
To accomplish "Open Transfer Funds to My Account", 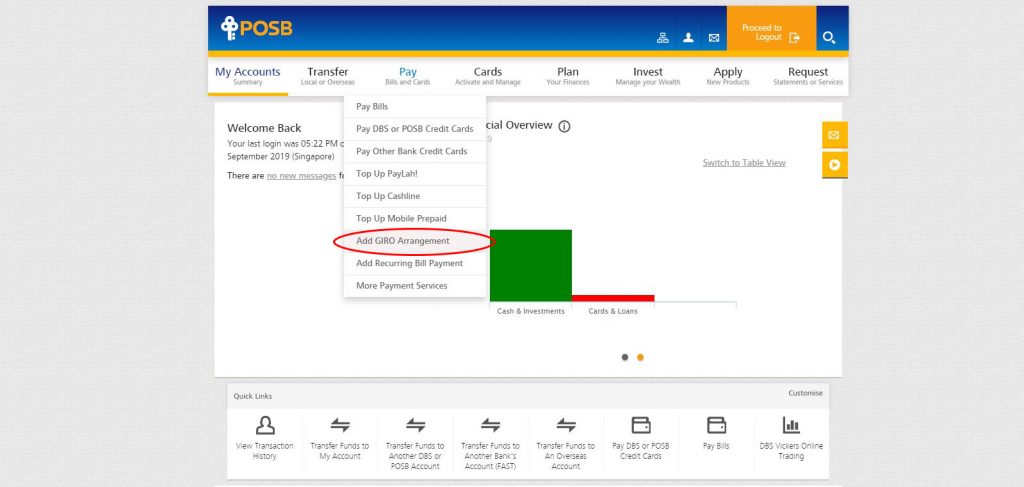I will point(340,439).
